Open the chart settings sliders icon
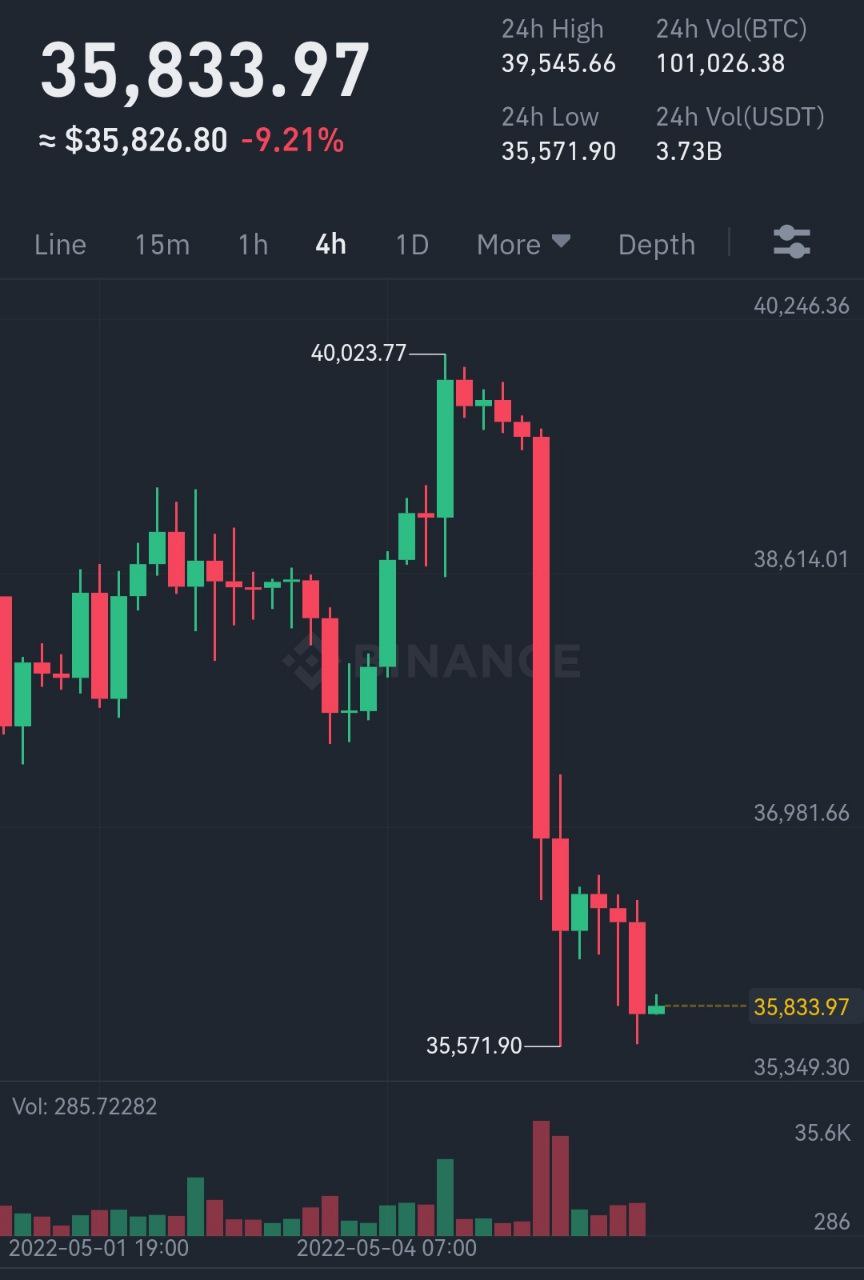The height and width of the screenshot is (1280, 864). click(x=792, y=243)
